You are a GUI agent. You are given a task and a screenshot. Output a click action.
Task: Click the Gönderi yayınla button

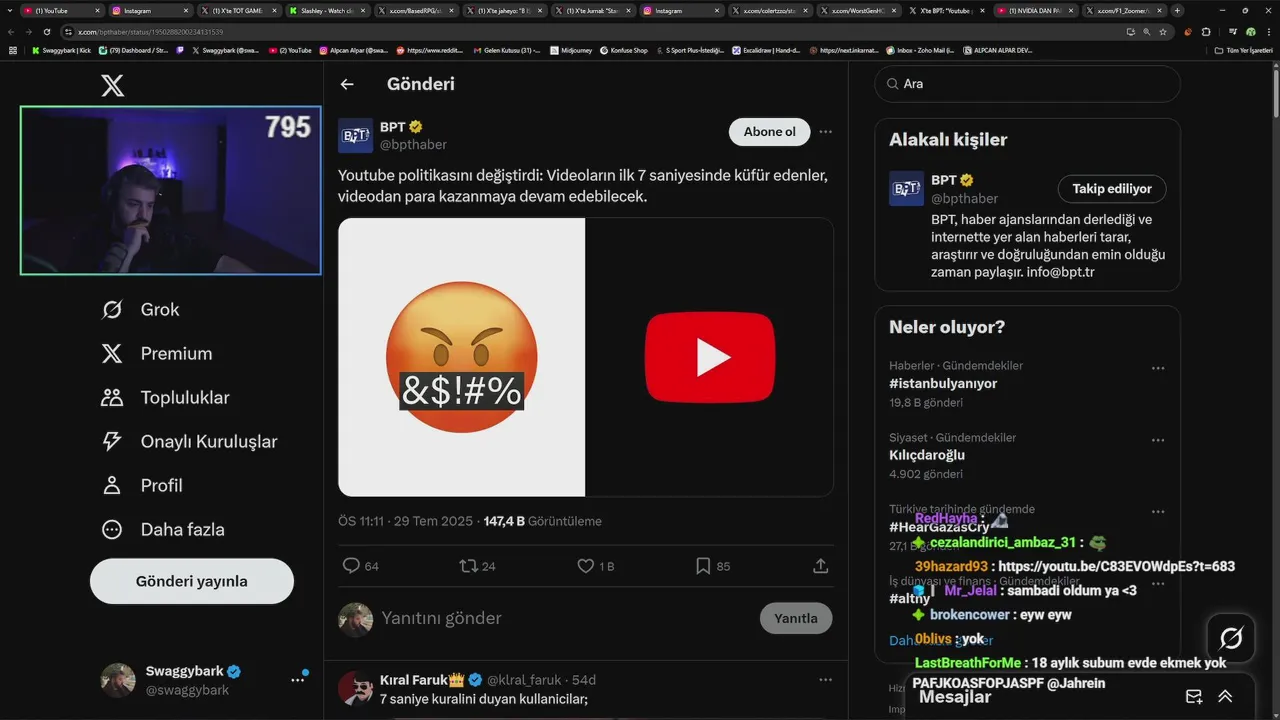click(x=192, y=581)
